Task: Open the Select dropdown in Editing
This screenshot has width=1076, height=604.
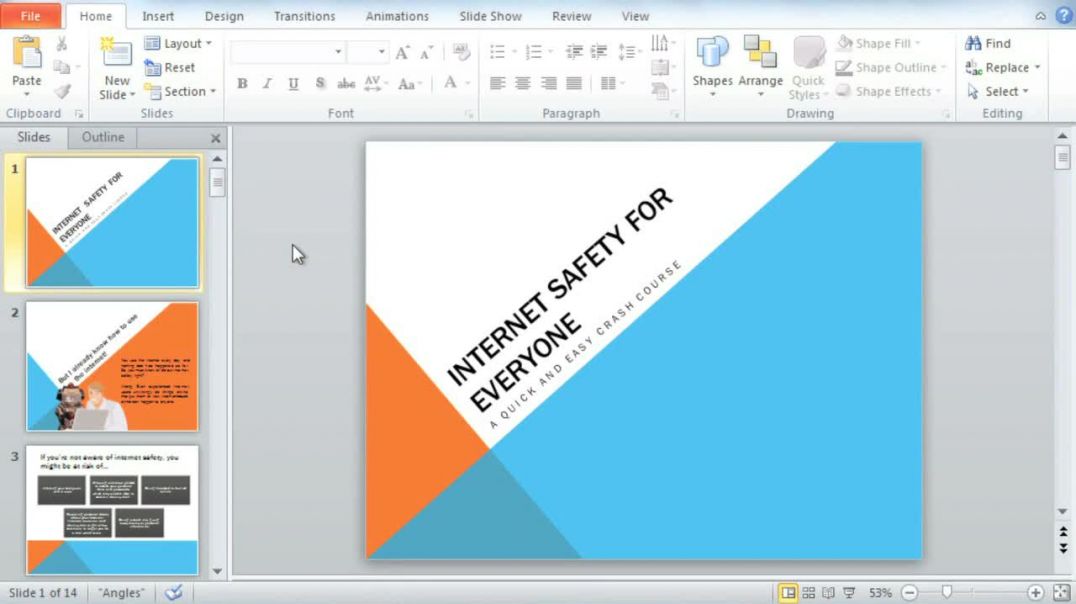Action: 998,91
